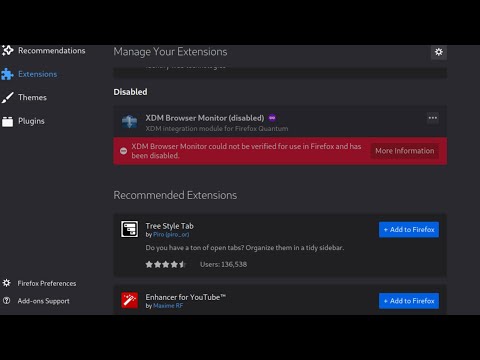Click the purple badge next to XDM Browser Monitor
The width and height of the screenshot is (480, 360).
272,118
